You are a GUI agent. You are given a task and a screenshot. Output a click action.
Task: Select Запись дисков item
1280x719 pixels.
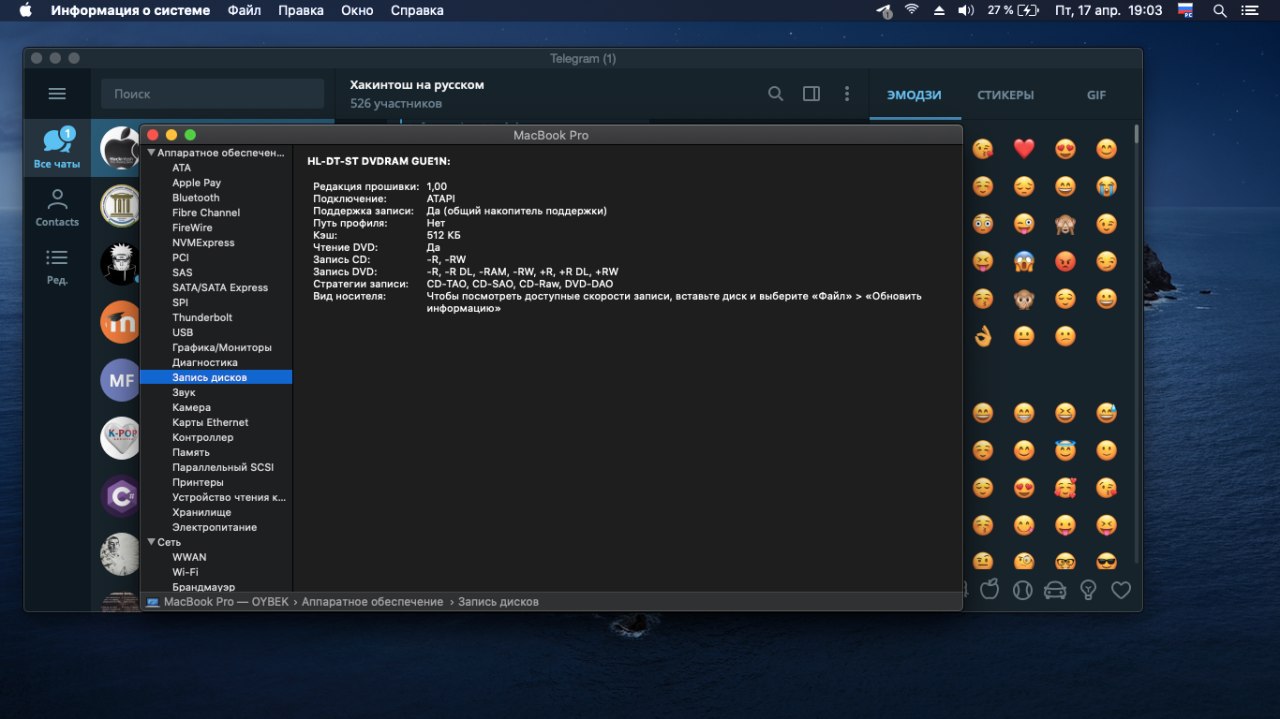coord(216,378)
